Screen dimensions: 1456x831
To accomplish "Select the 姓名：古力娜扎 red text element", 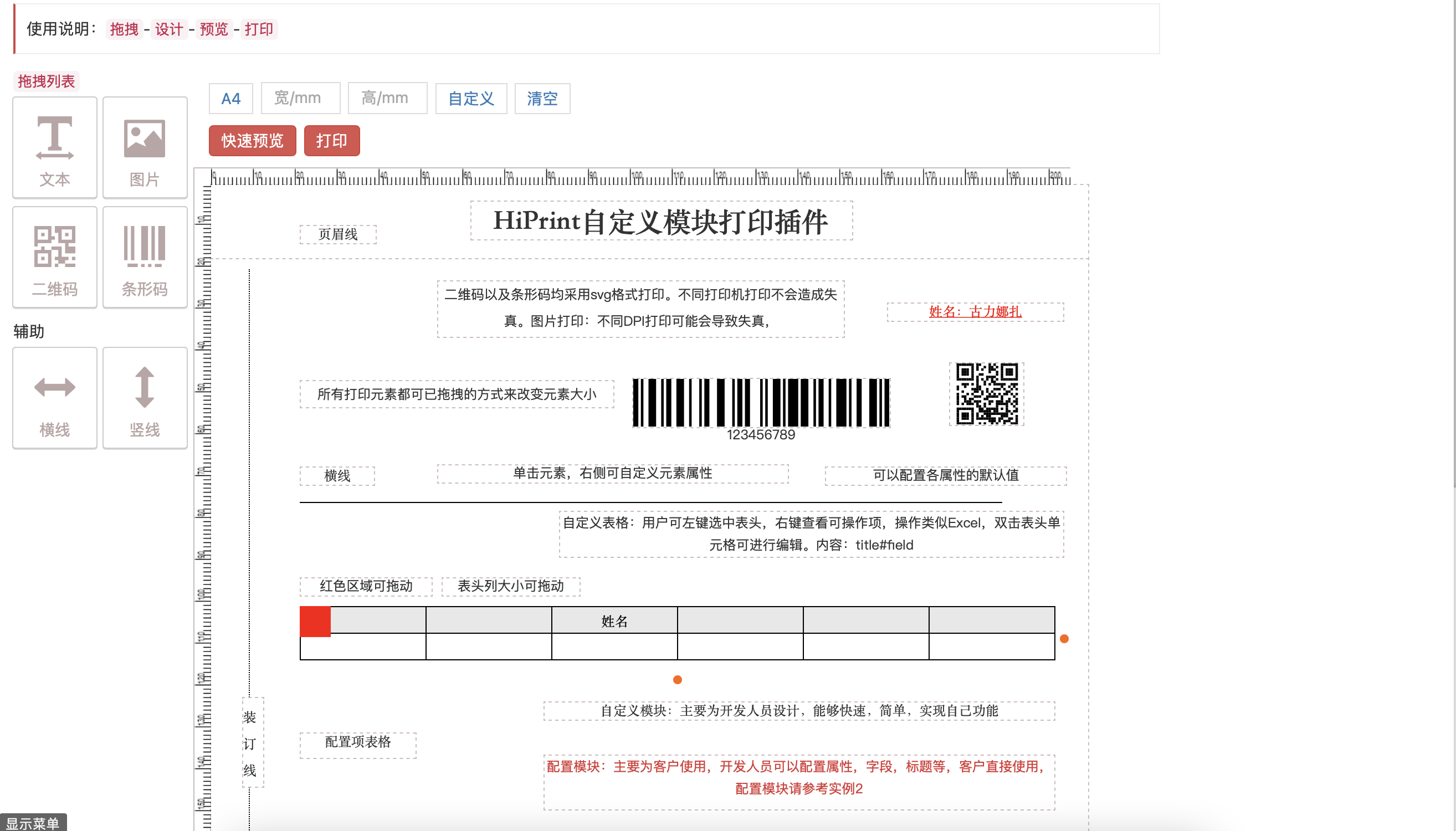I will click(976, 311).
